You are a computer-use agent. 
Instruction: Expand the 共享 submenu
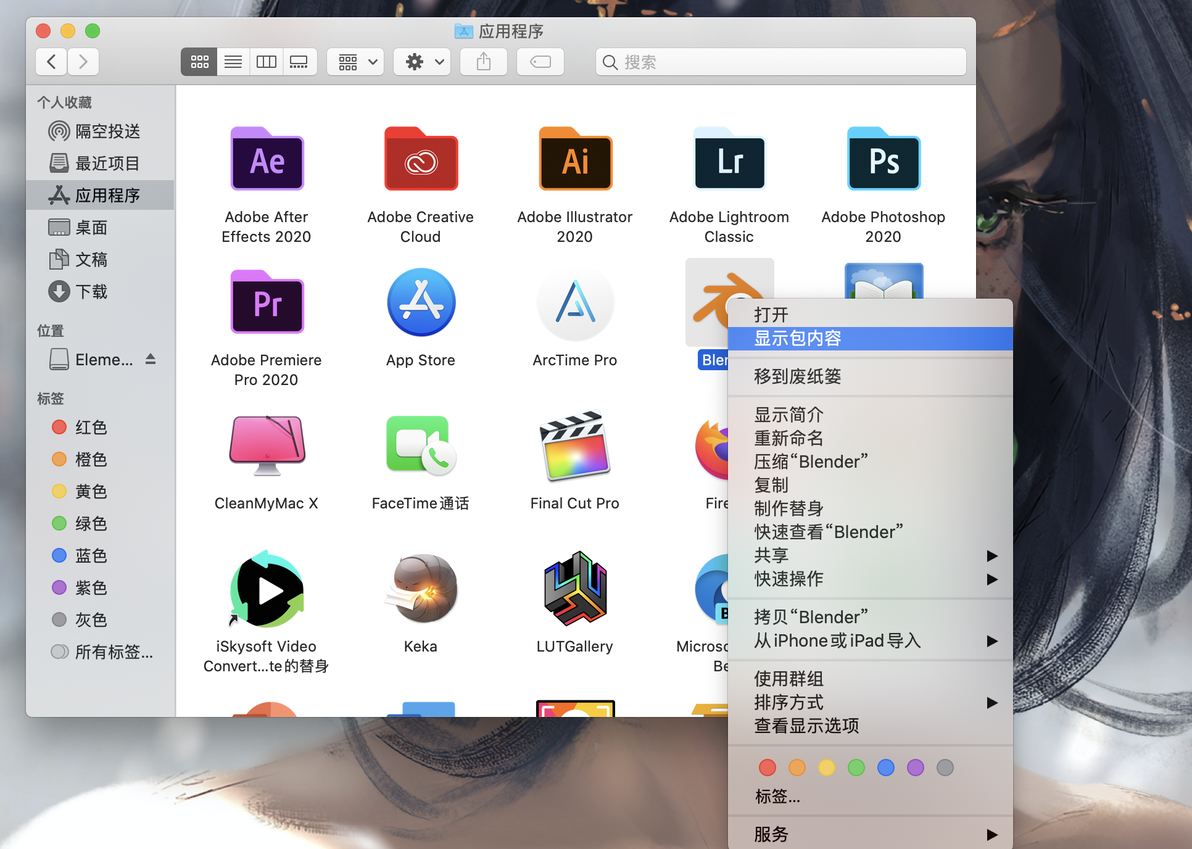pyautogui.click(x=870, y=556)
